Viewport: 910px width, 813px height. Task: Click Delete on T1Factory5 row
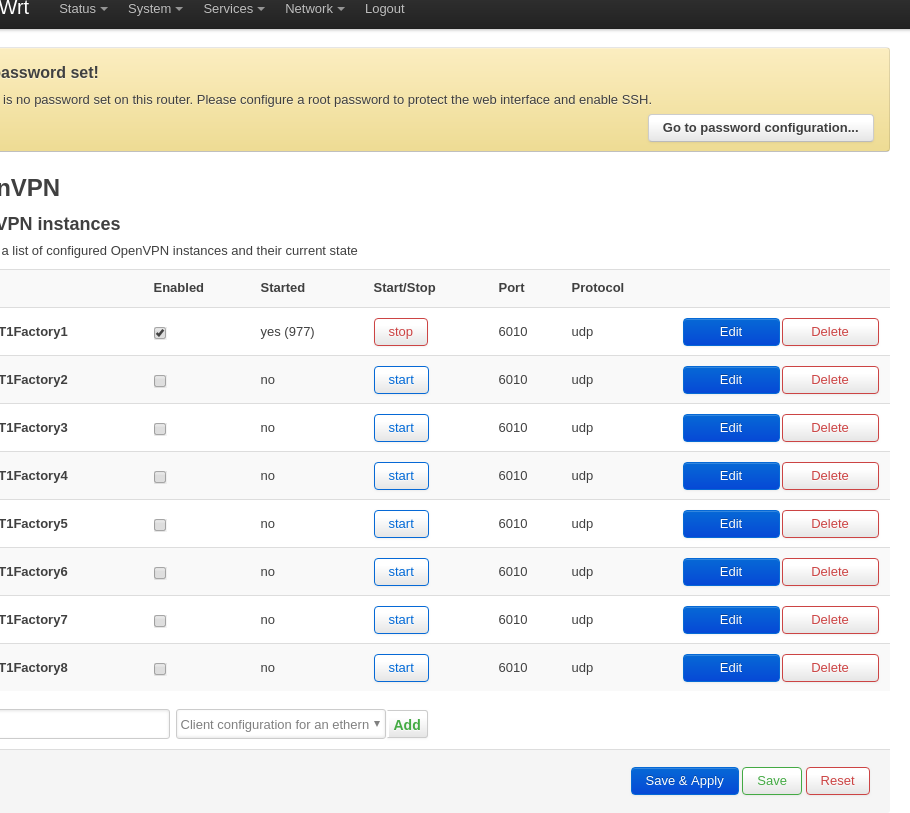830,524
